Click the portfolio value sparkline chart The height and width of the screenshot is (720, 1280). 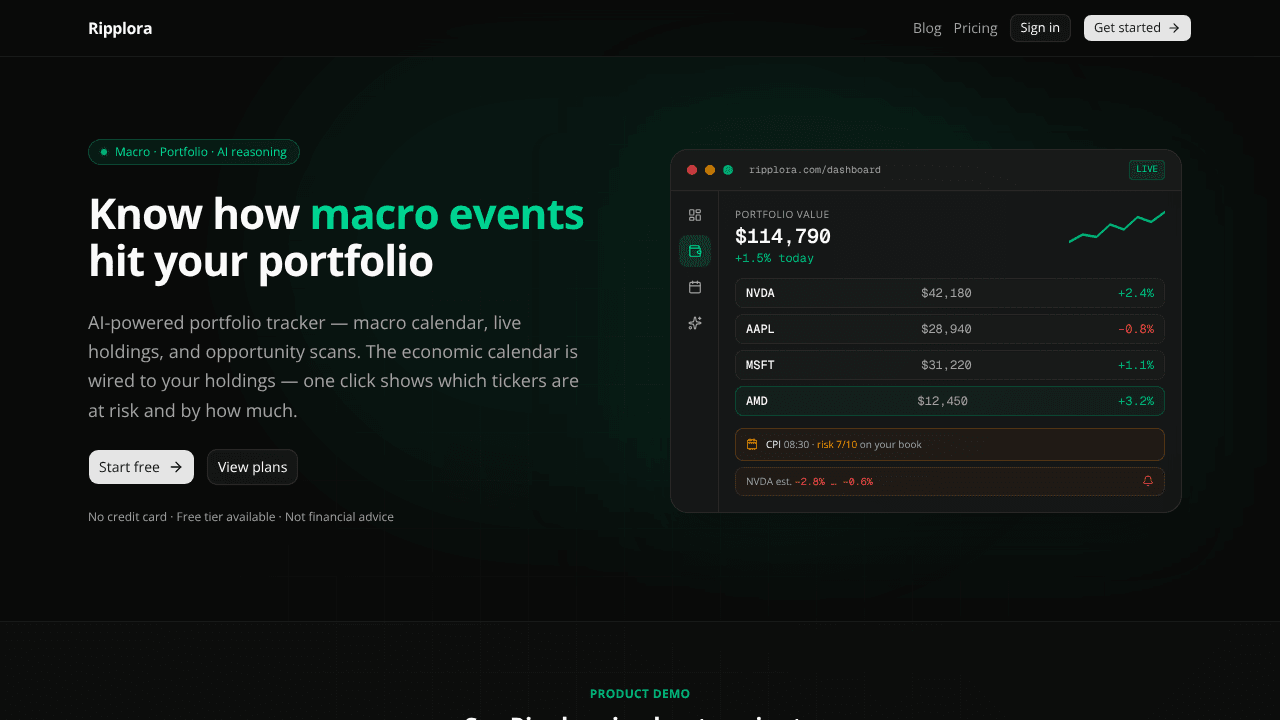pos(1117,227)
